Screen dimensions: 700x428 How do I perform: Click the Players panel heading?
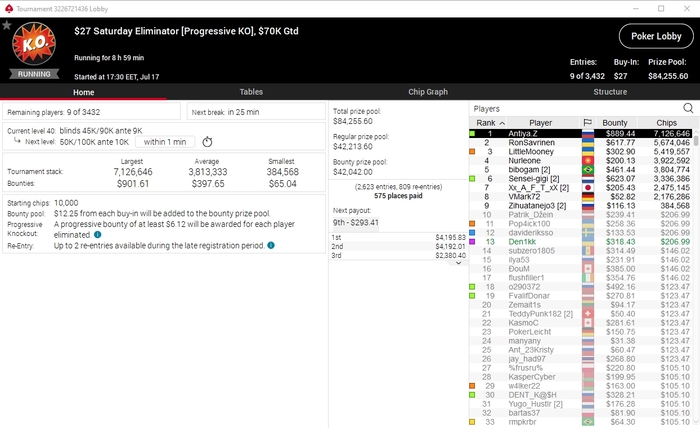(x=486, y=108)
